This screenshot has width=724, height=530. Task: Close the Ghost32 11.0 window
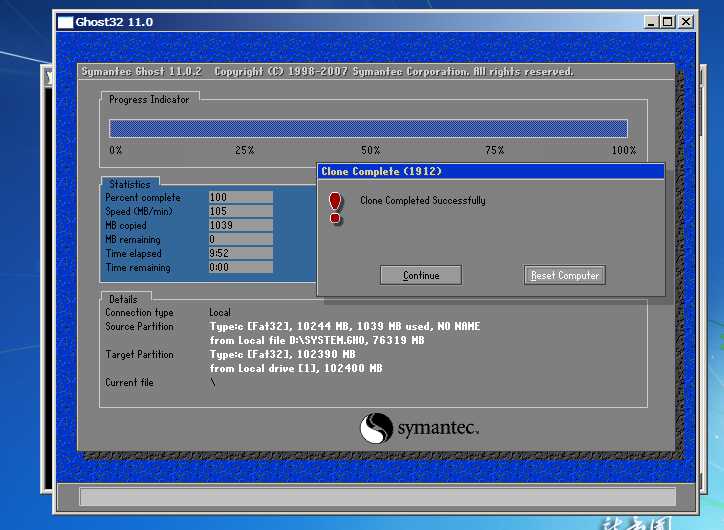tap(686, 22)
